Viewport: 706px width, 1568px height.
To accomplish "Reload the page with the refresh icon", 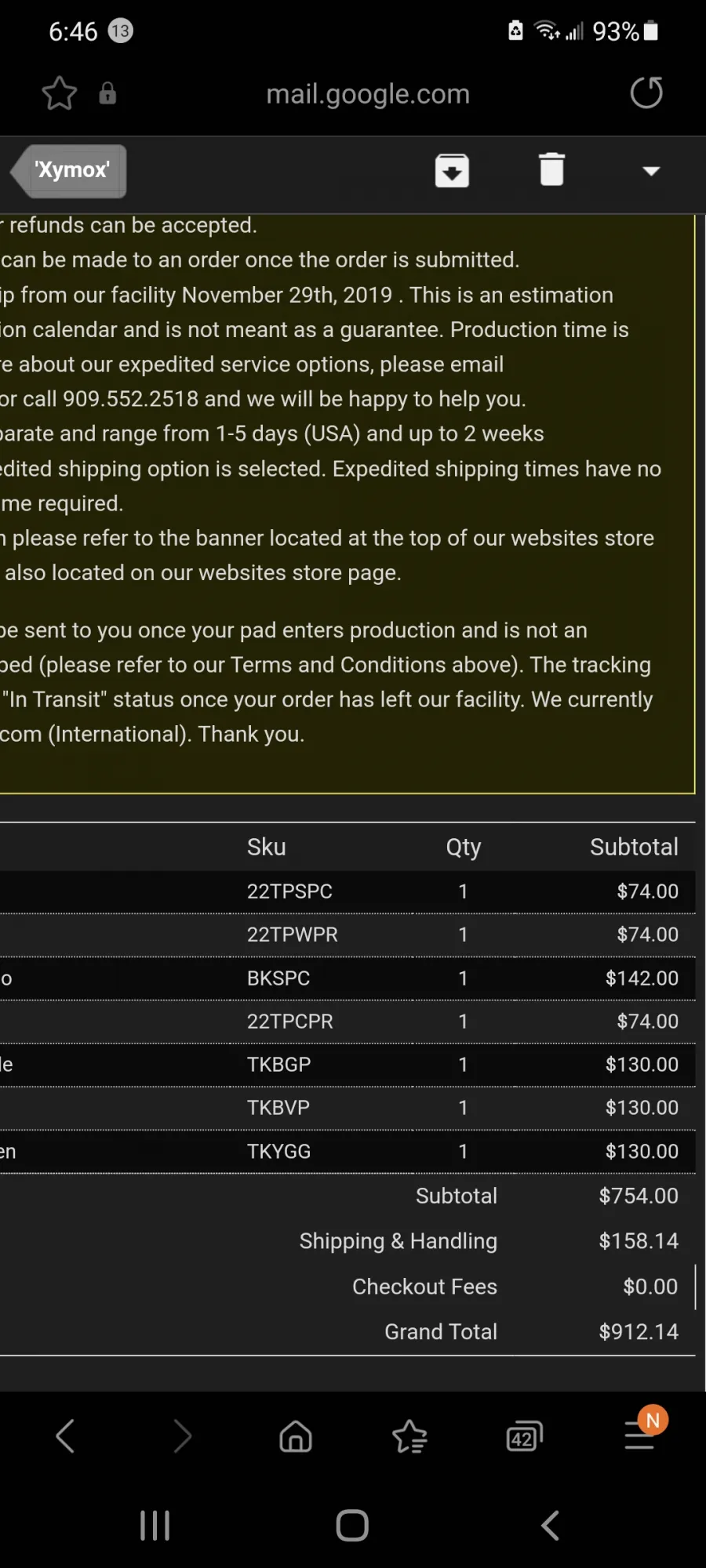I will [x=646, y=93].
